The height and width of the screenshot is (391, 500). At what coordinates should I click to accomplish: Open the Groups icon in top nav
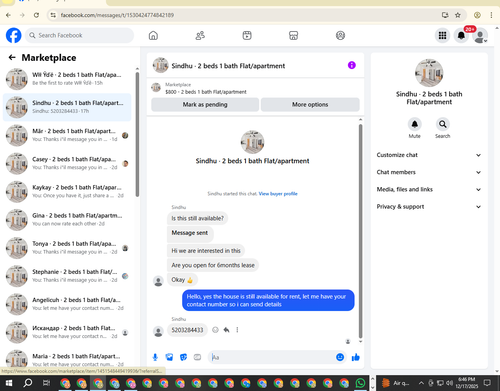(340, 35)
